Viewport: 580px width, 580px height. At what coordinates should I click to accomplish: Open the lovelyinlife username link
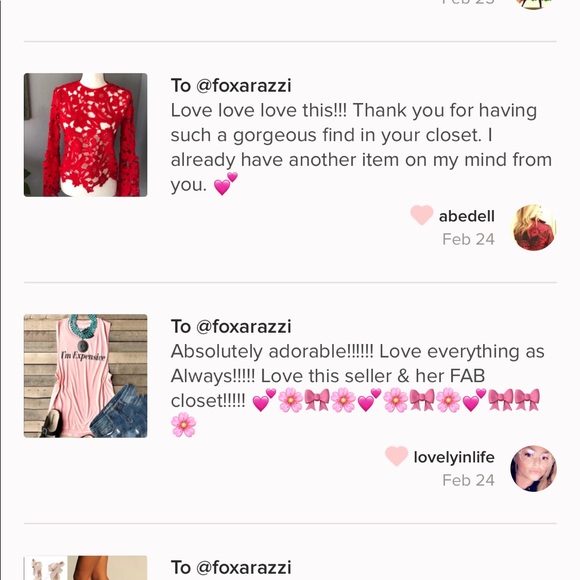click(454, 458)
